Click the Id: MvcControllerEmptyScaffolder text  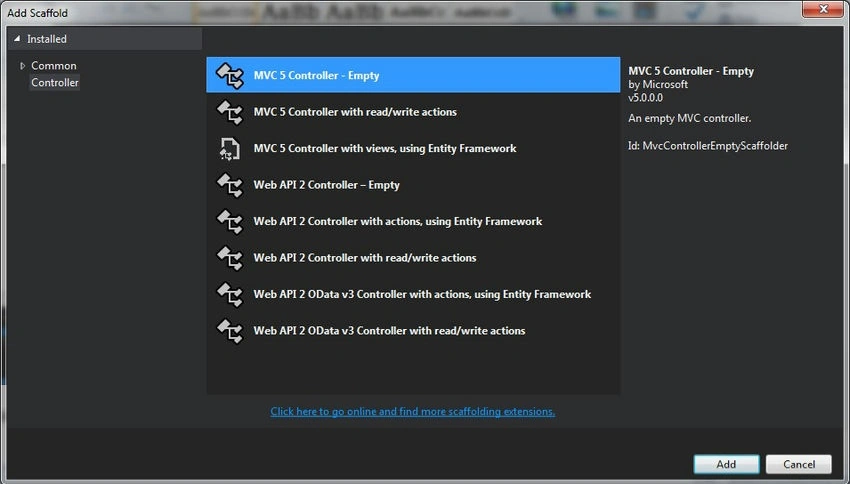[708, 146]
